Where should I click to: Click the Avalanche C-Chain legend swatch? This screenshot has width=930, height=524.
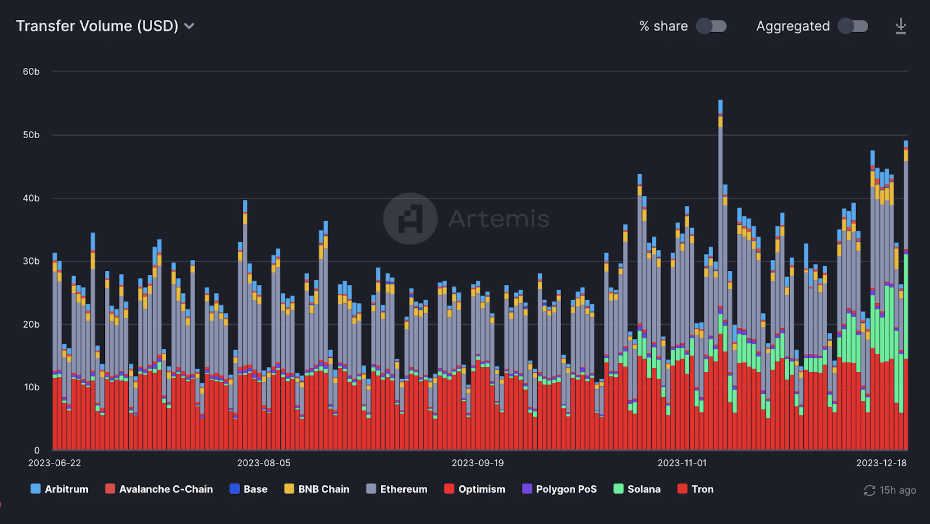coord(110,489)
